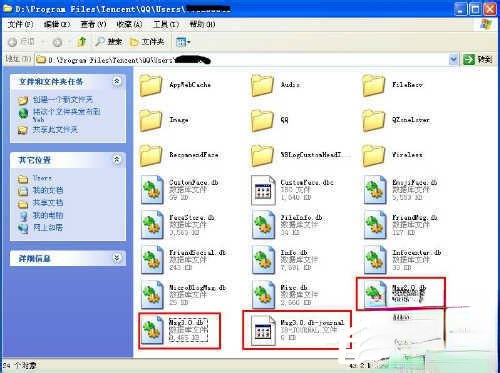Select the Info.db file icon

[263, 260]
